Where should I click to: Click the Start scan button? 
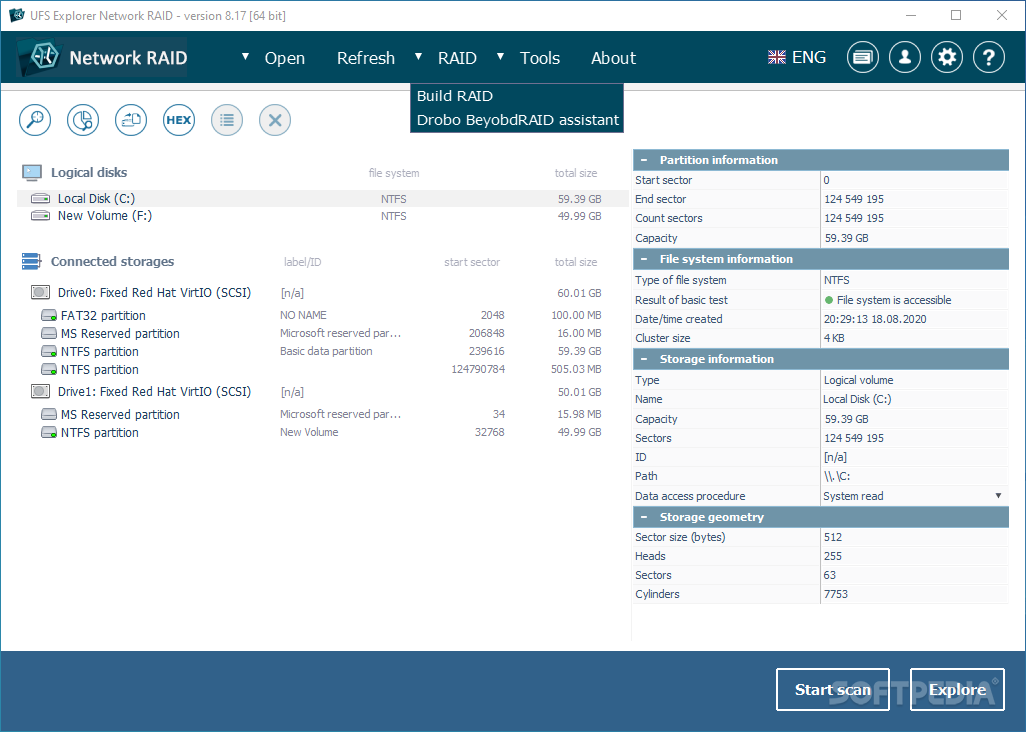tap(832, 689)
